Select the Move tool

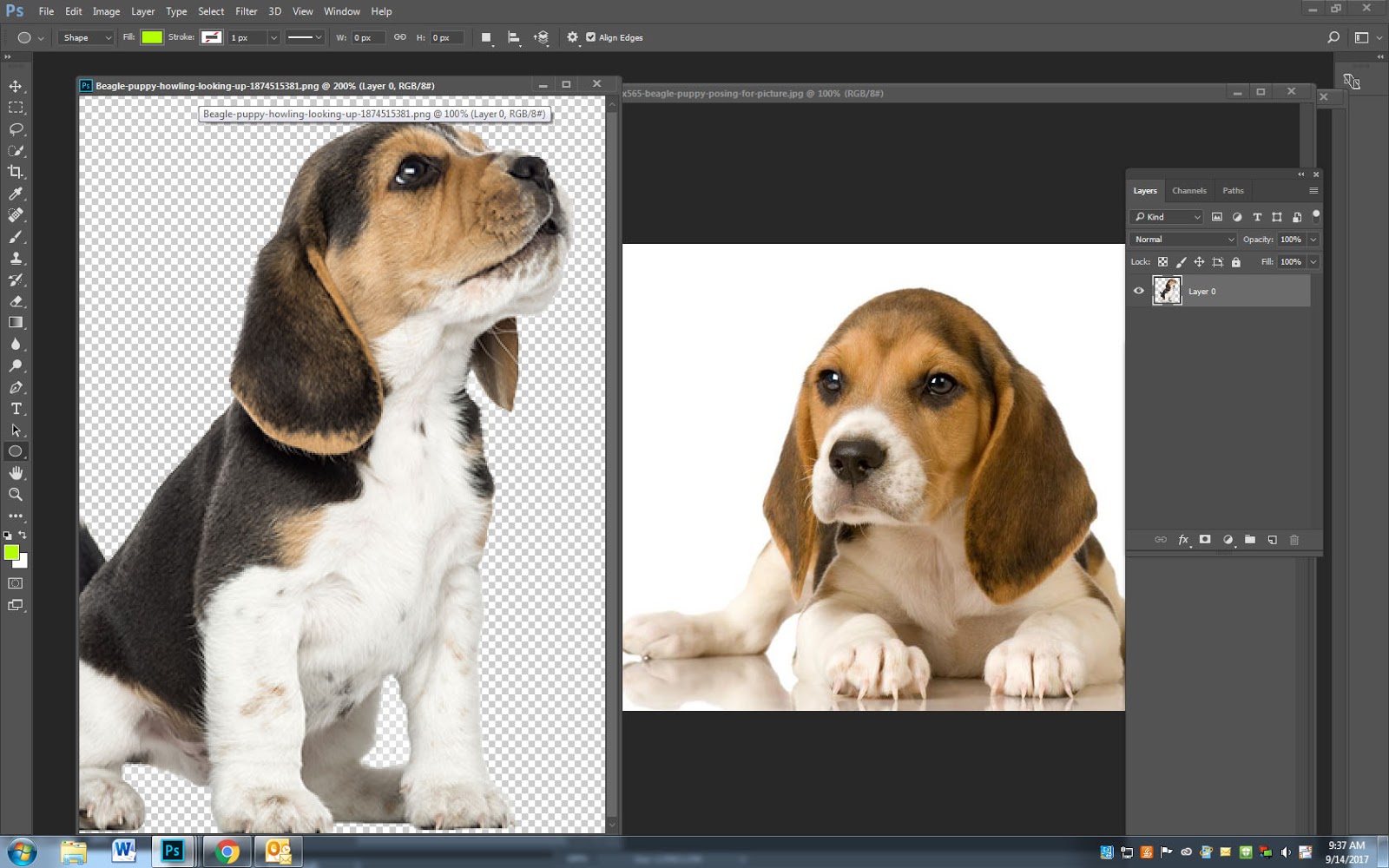pyautogui.click(x=14, y=86)
